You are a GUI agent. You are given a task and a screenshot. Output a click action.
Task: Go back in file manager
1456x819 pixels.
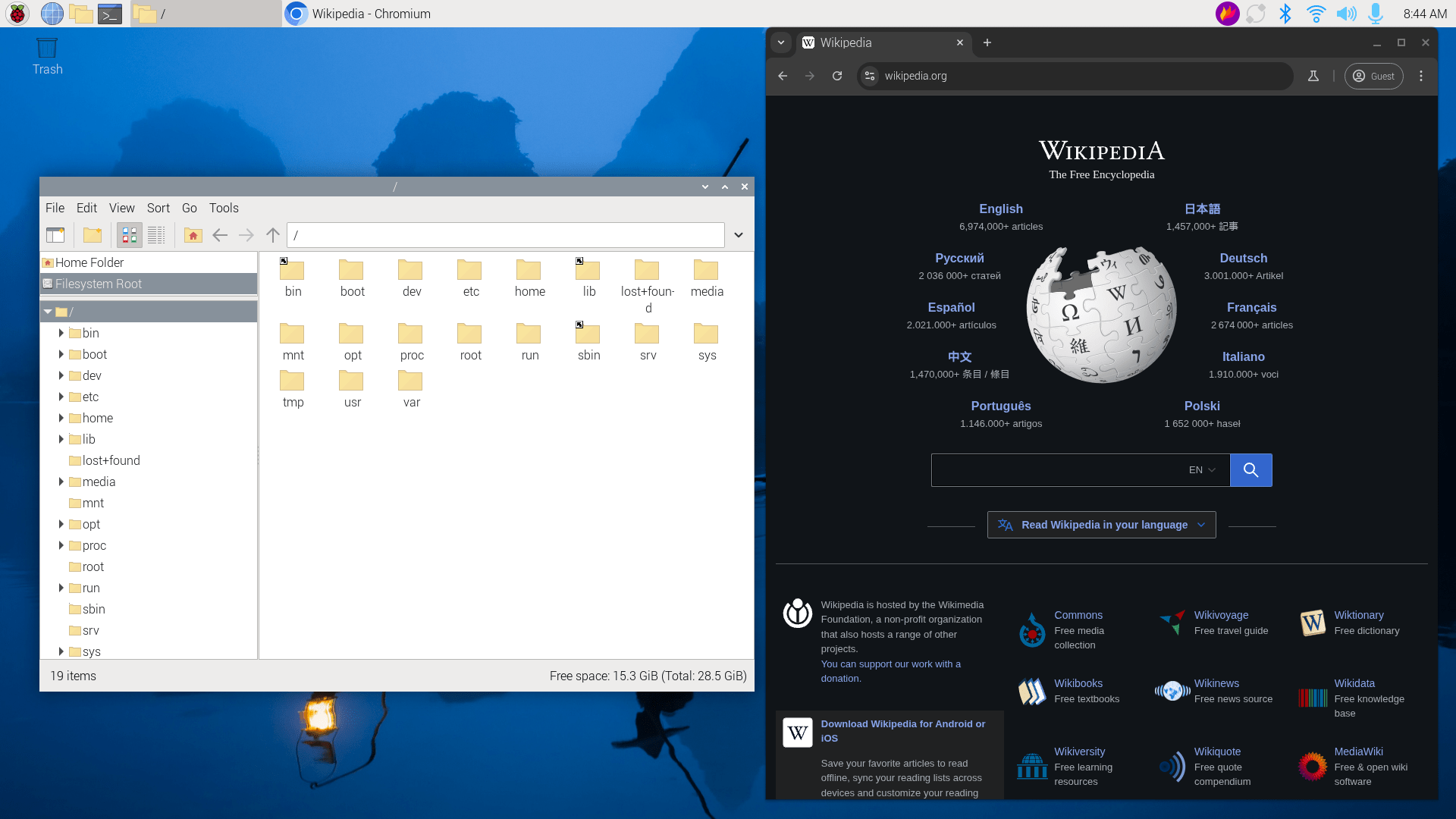click(x=220, y=235)
